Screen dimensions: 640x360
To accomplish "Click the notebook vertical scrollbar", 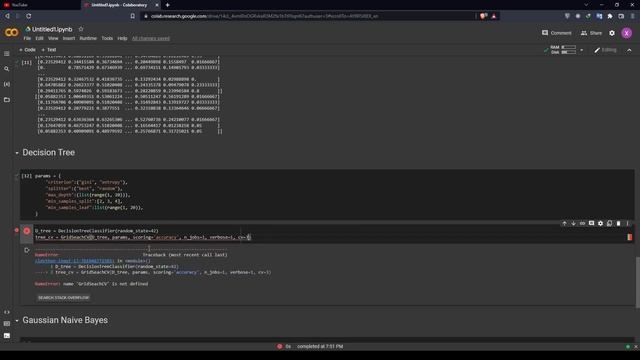I will point(638,282).
